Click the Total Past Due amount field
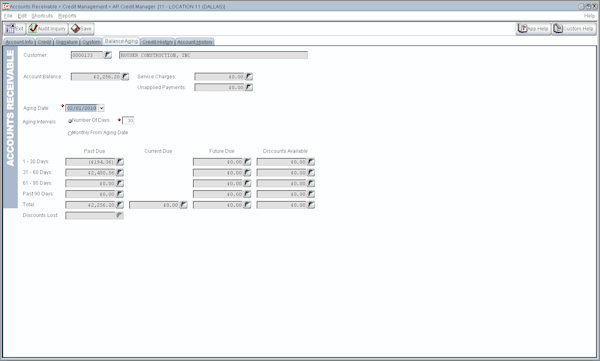The width and height of the screenshot is (600, 361). pos(91,205)
